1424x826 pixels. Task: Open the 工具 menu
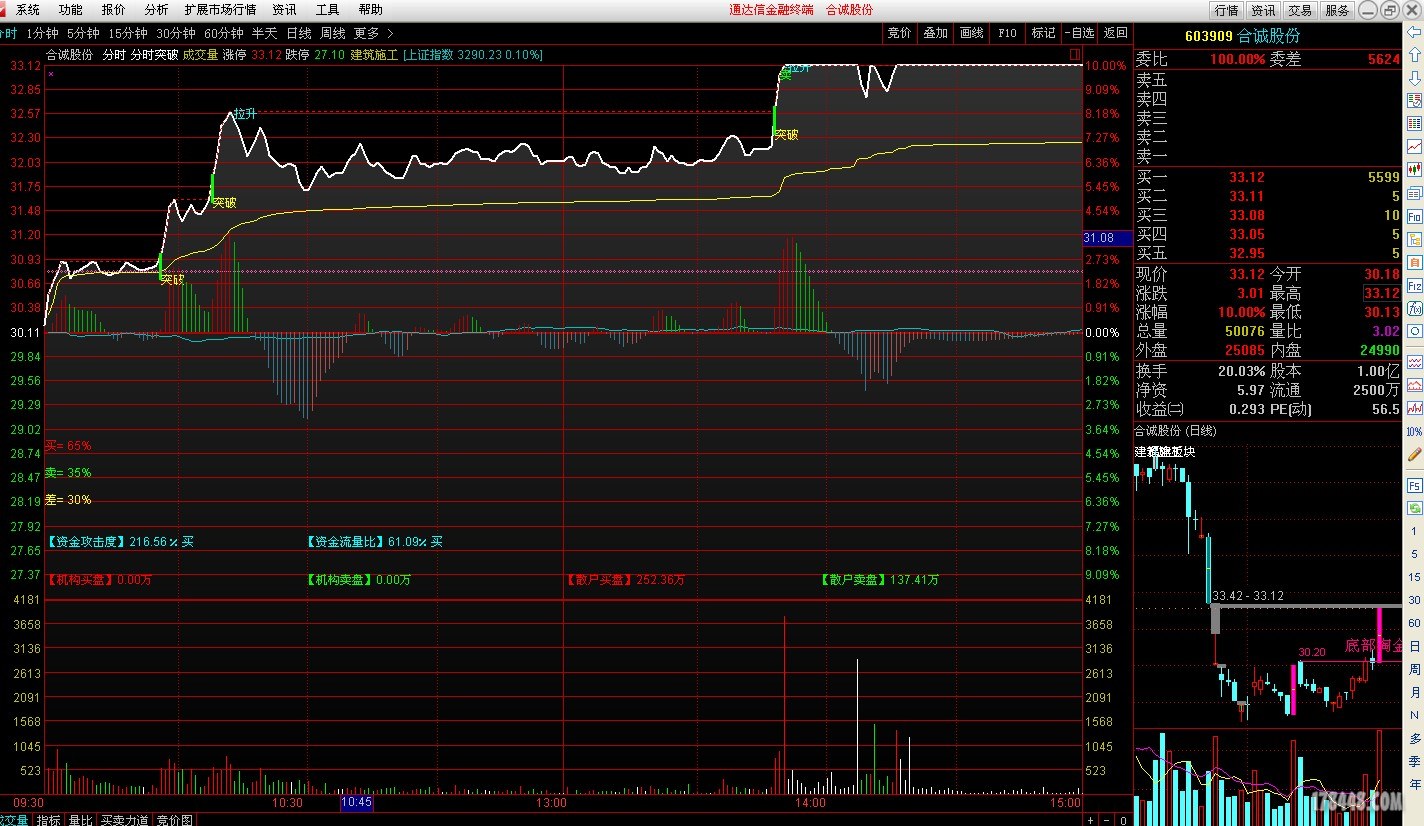[327, 9]
